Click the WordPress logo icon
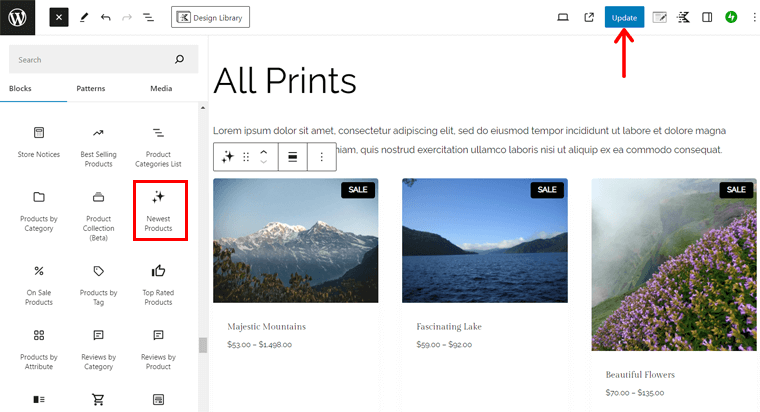 [17, 17]
